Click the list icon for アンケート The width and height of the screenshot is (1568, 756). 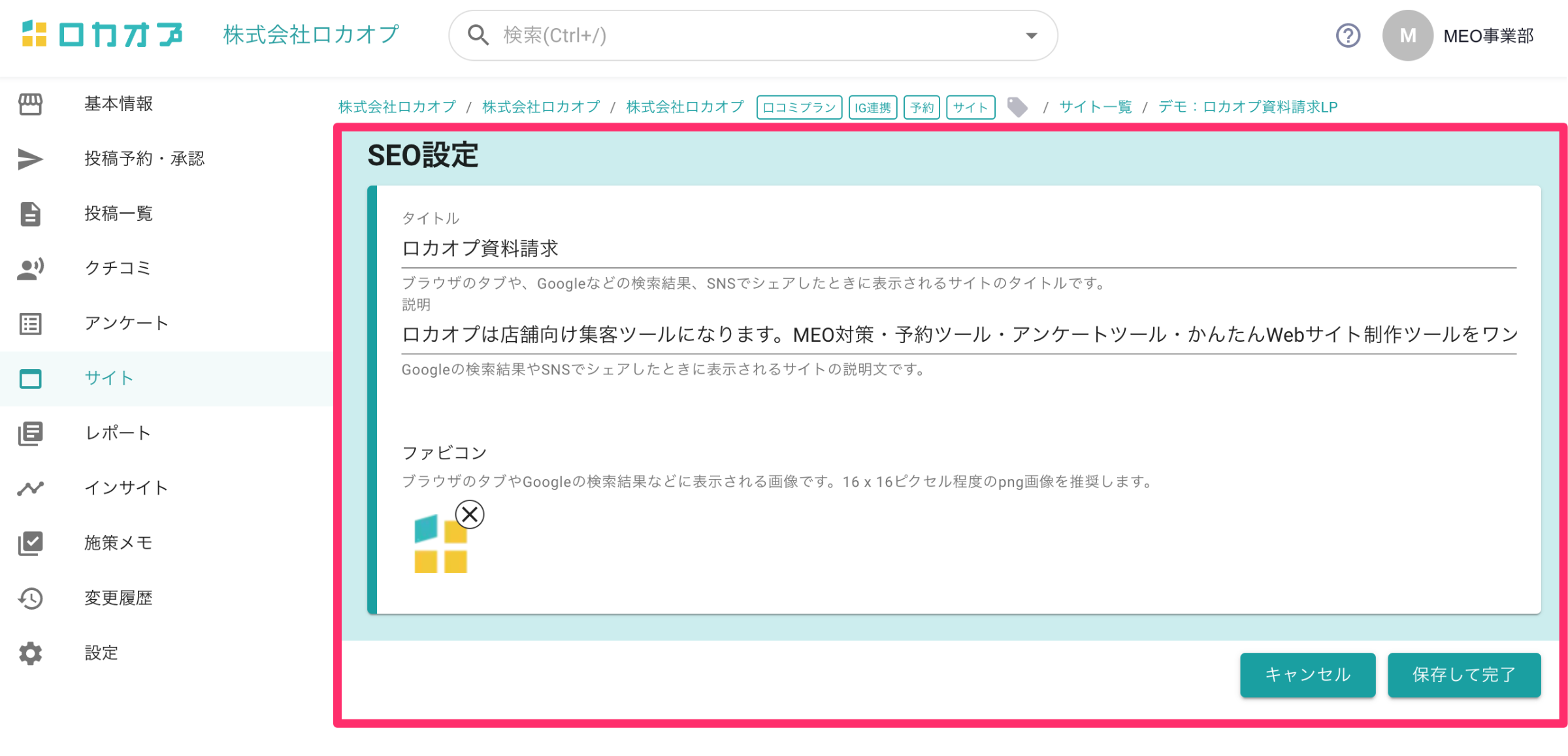pos(30,323)
